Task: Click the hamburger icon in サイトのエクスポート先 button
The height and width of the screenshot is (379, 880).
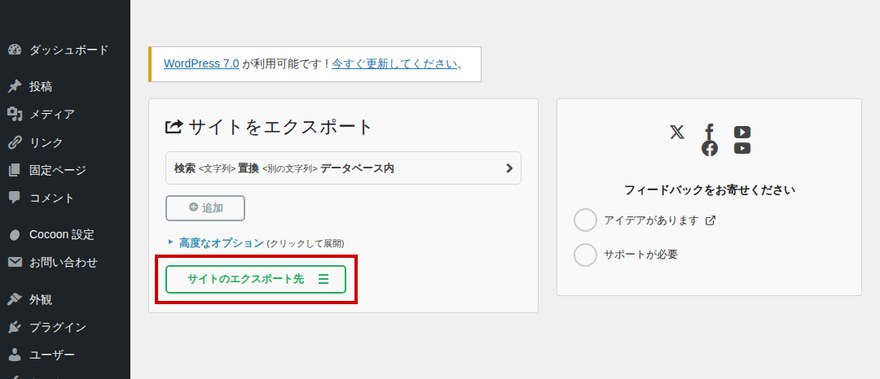Action: [323, 279]
